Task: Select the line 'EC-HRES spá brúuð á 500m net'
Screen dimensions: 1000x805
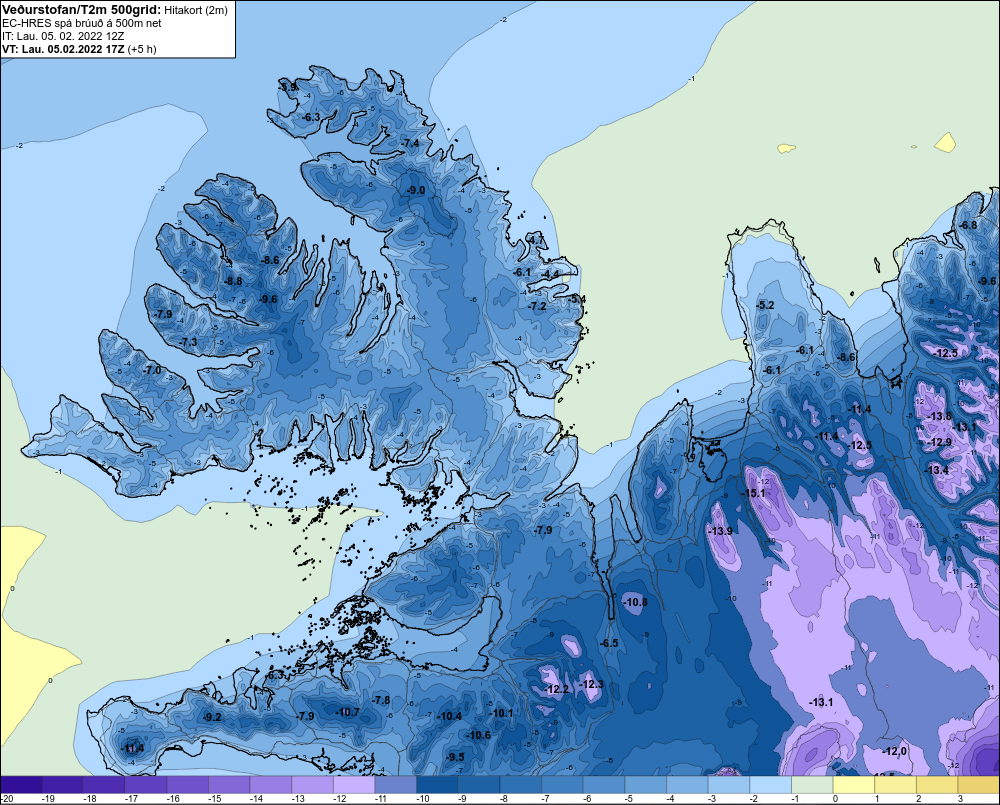Action: tap(82, 23)
